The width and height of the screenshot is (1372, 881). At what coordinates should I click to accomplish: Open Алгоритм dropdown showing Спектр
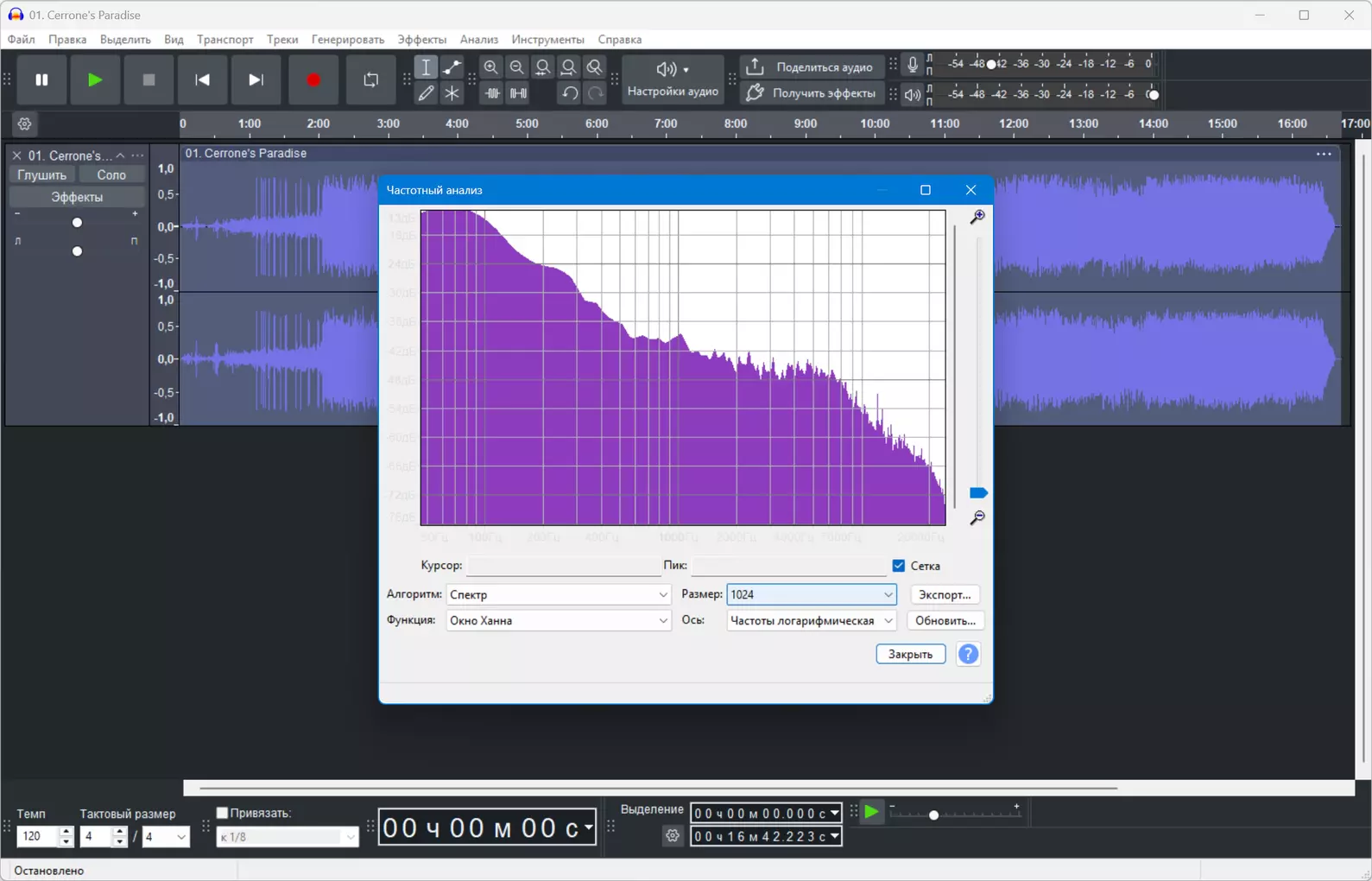(x=559, y=594)
